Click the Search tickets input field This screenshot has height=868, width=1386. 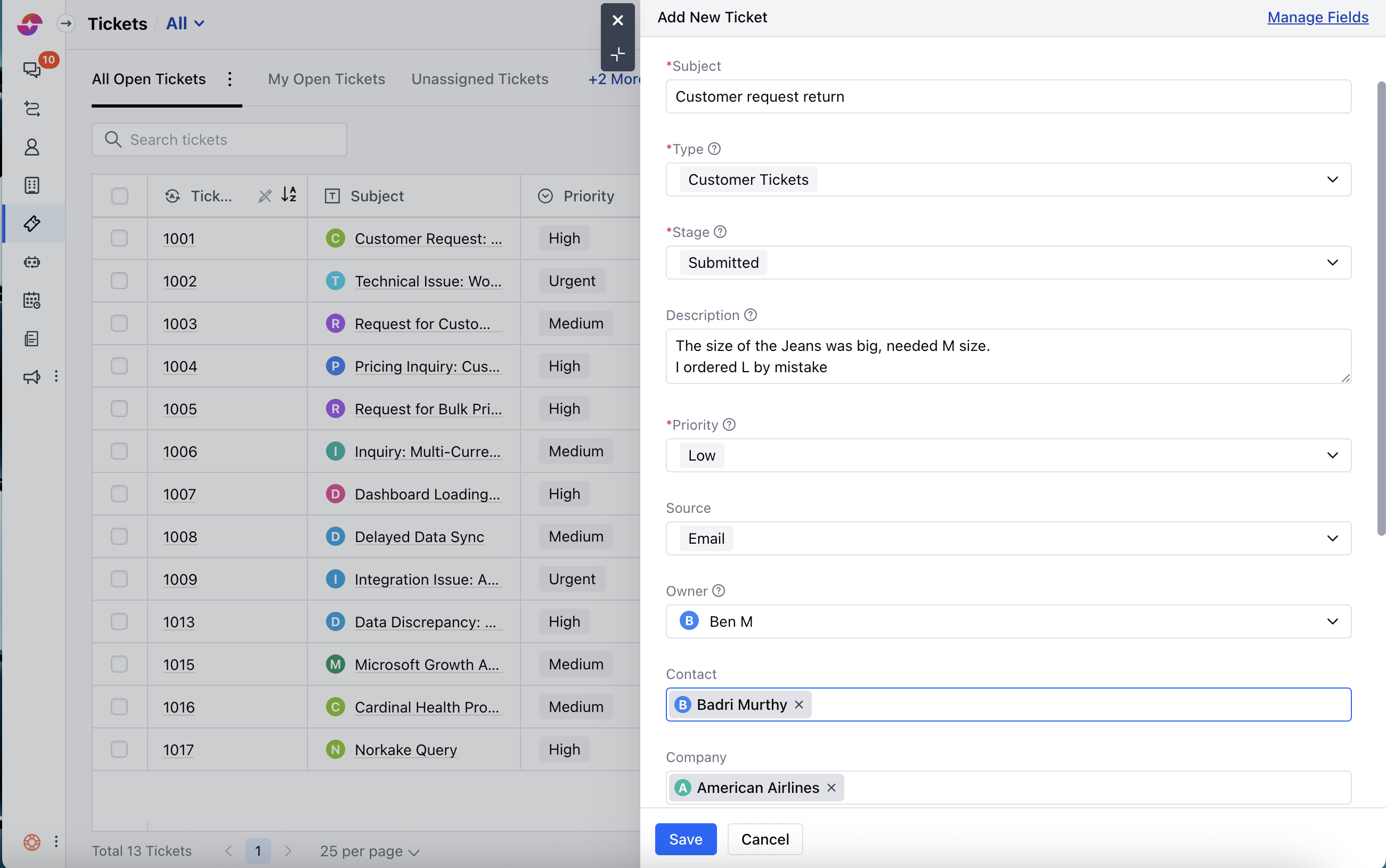pos(219,140)
